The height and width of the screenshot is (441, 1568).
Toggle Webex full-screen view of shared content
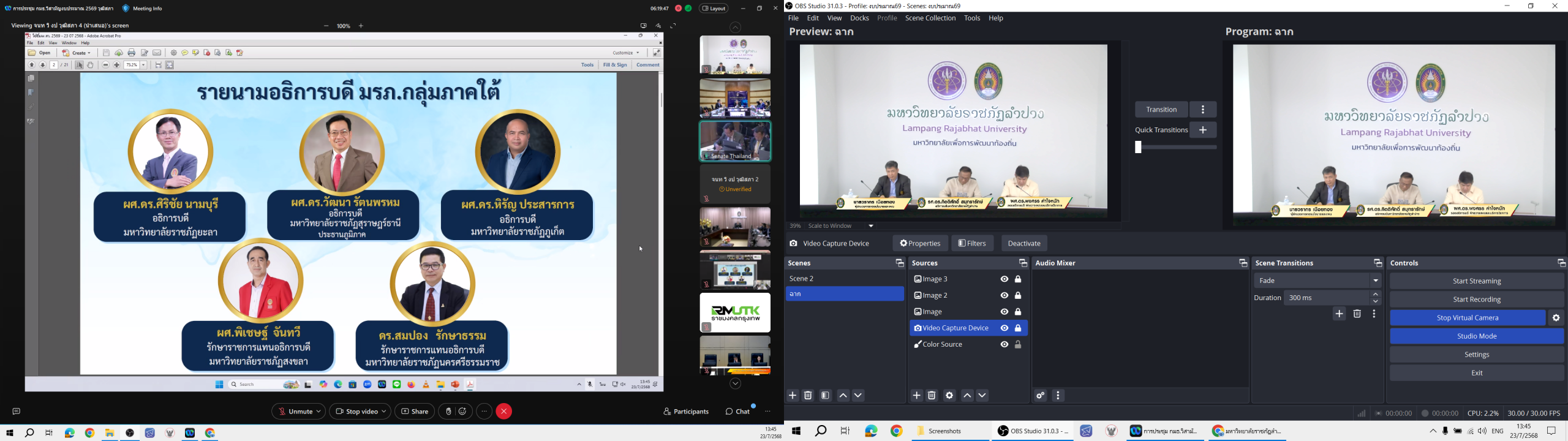[673, 26]
